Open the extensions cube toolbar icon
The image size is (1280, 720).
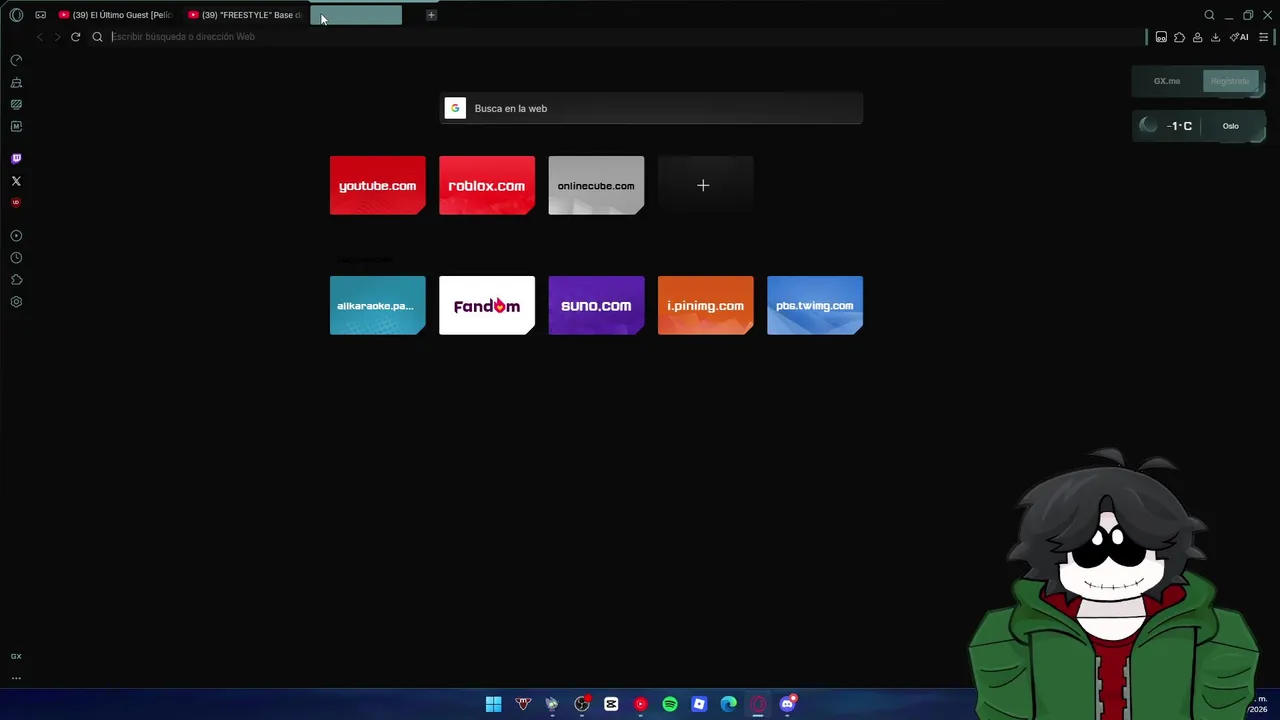pyautogui.click(x=1179, y=37)
